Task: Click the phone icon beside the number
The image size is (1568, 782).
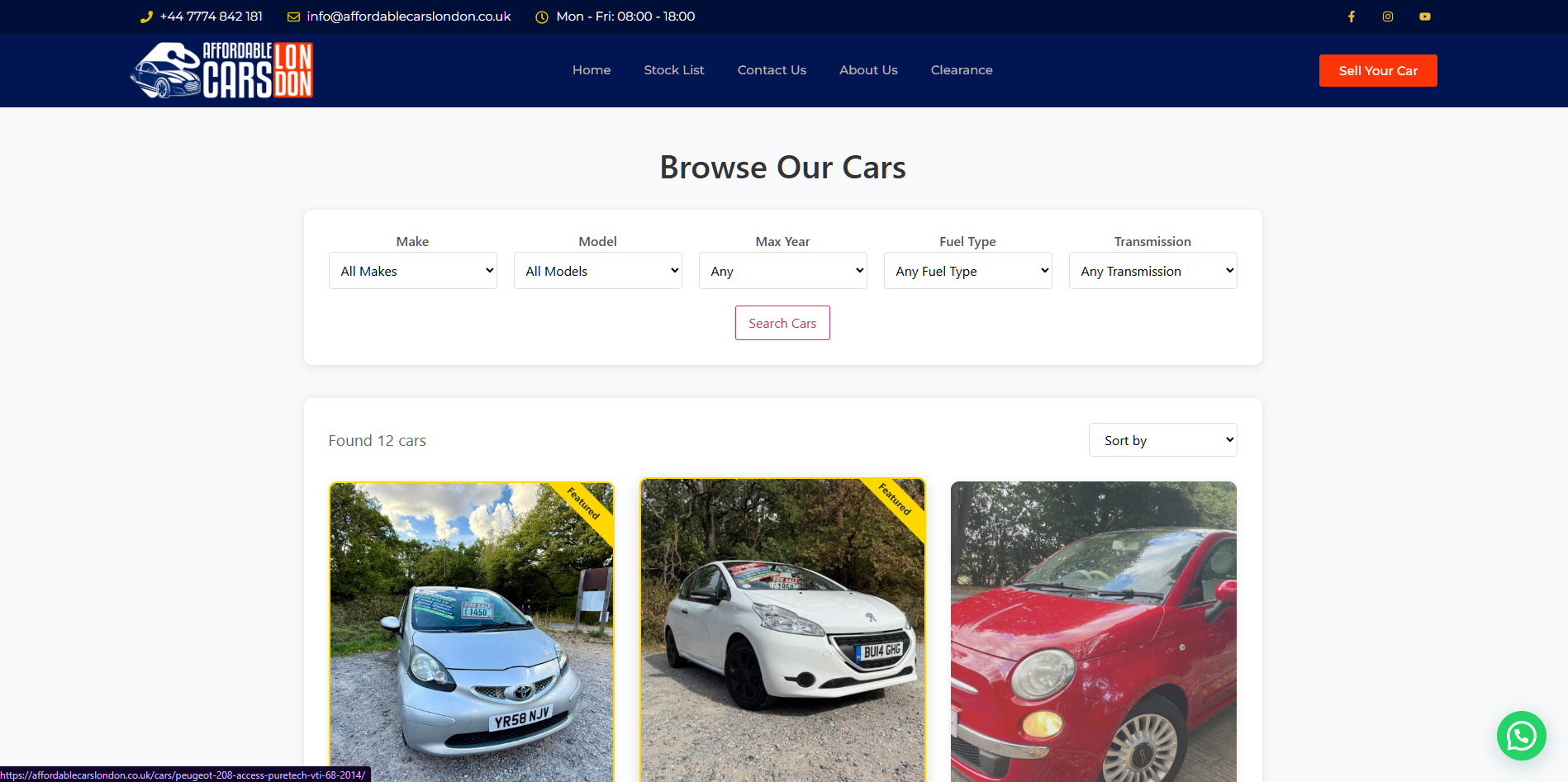Action: pos(146,17)
